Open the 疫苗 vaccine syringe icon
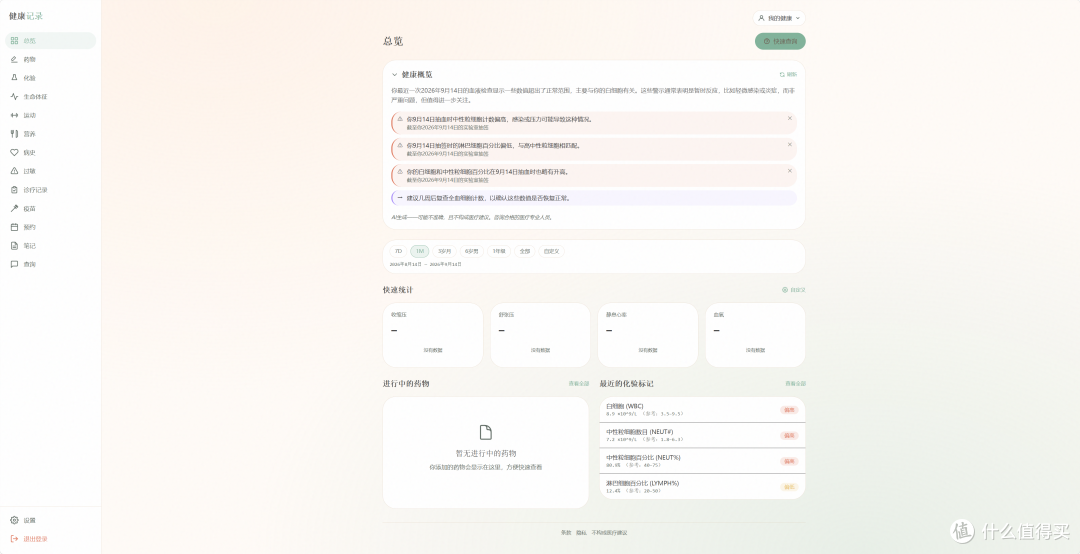The width and height of the screenshot is (1080, 554). pyautogui.click(x=14, y=208)
